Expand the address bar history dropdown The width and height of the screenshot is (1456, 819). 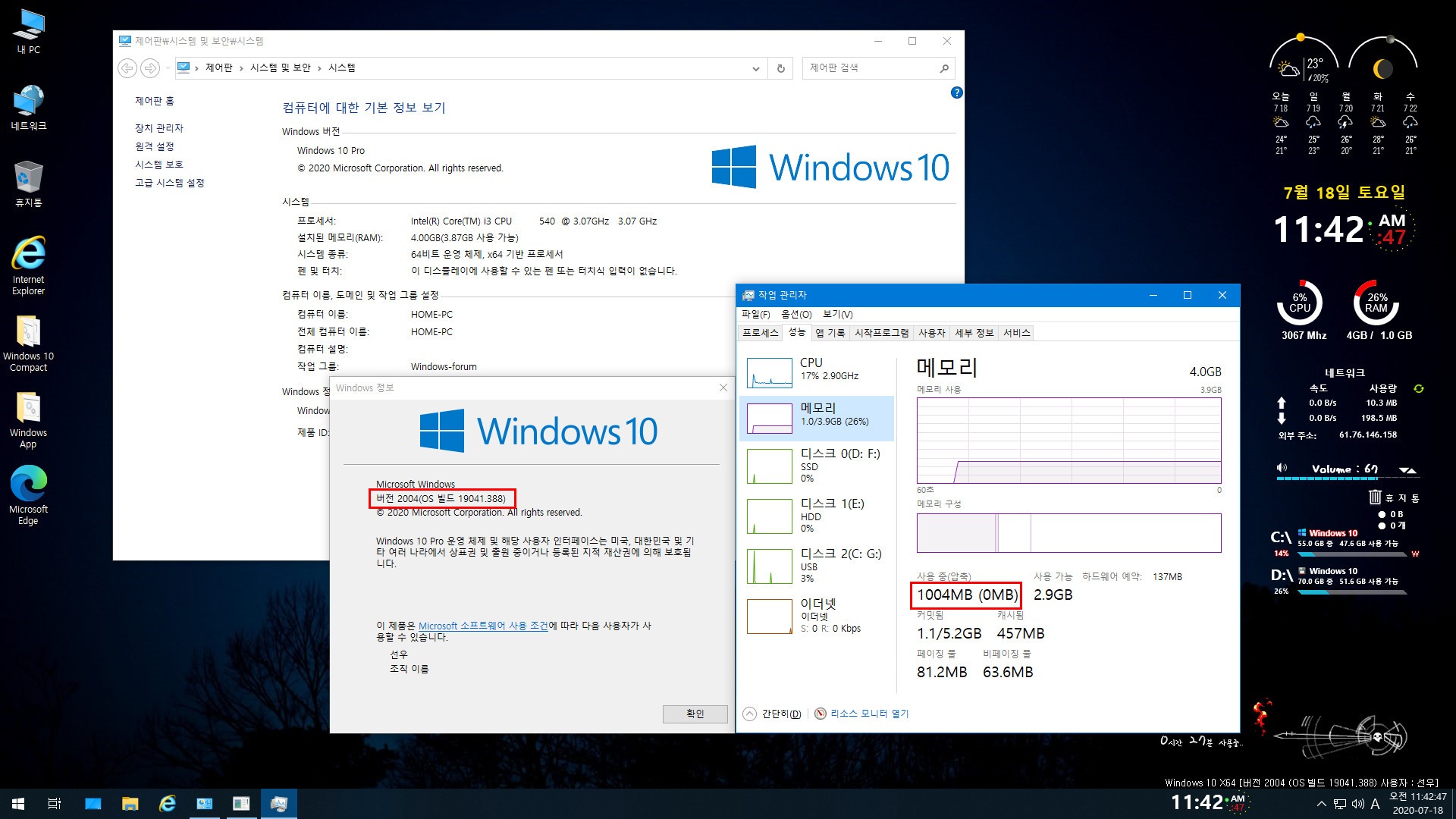tap(755, 68)
